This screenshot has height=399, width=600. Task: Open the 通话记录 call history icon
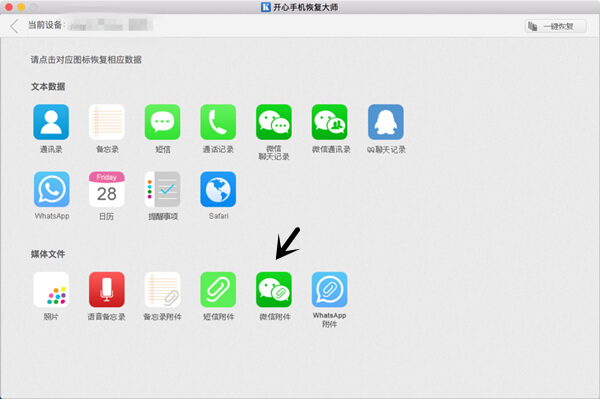218,122
